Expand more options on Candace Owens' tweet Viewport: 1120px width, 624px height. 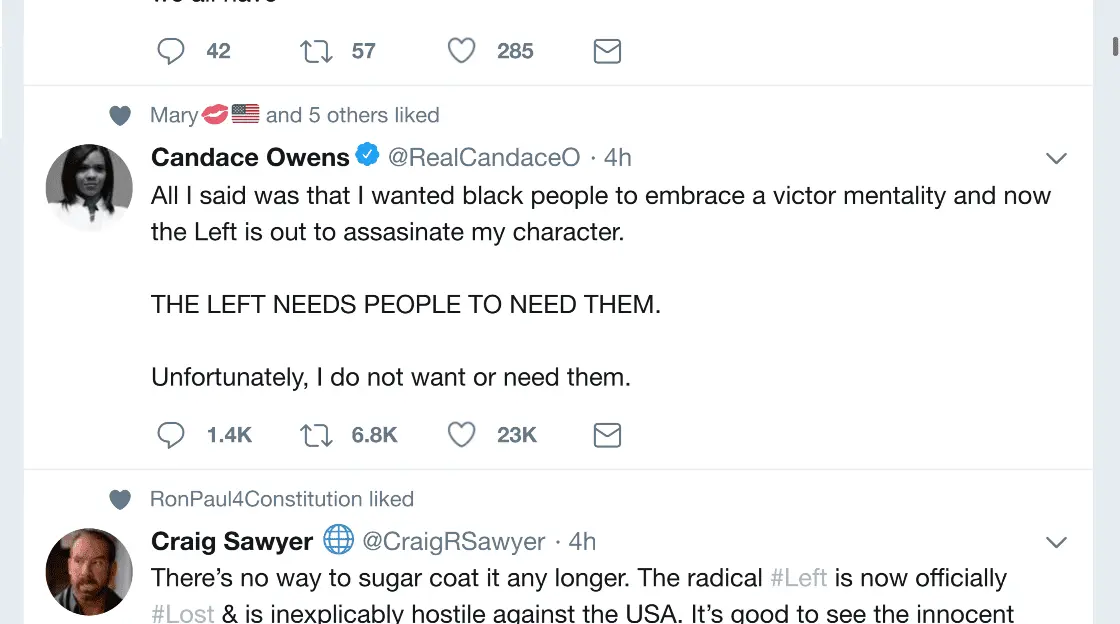[1056, 158]
